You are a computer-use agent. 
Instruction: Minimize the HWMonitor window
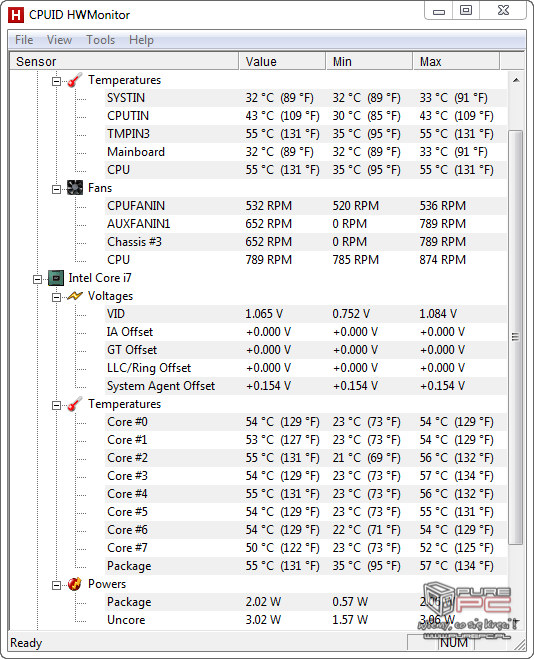(x=439, y=11)
